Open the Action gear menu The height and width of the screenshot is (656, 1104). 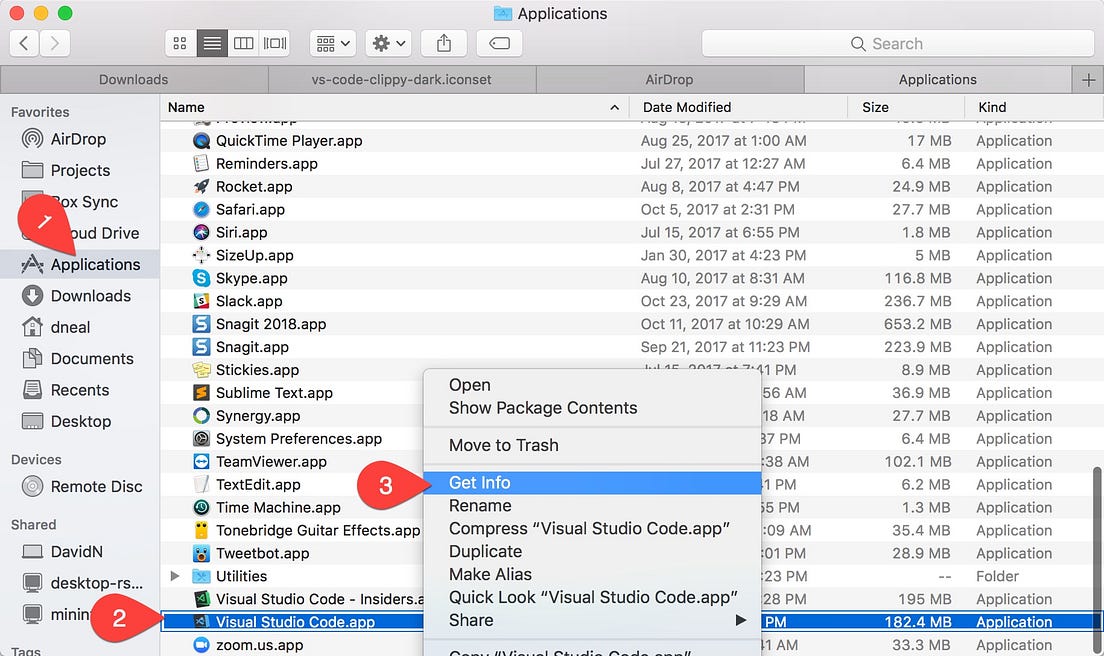point(388,43)
